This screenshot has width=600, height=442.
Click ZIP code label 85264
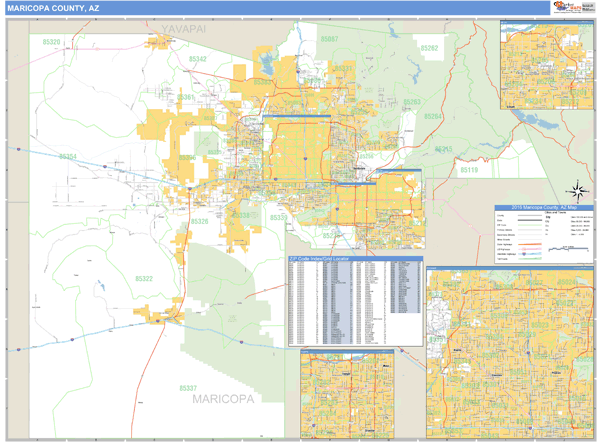pos(433,116)
